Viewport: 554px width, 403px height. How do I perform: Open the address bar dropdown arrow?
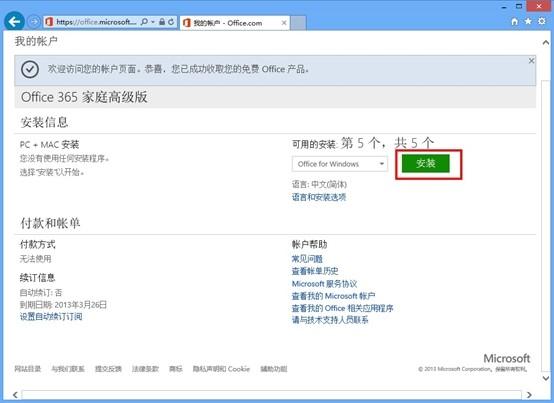click(x=153, y=22)
